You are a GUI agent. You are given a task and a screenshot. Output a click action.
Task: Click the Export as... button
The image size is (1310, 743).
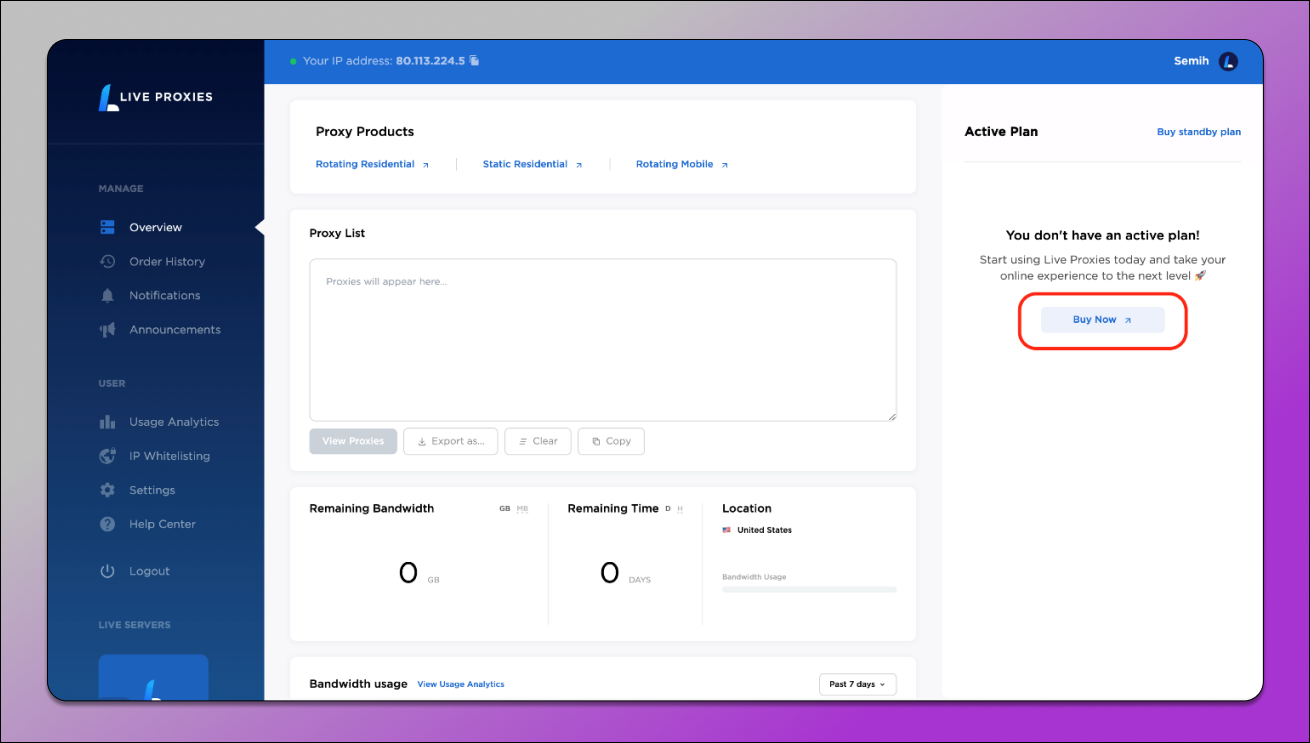pos(450,441)
